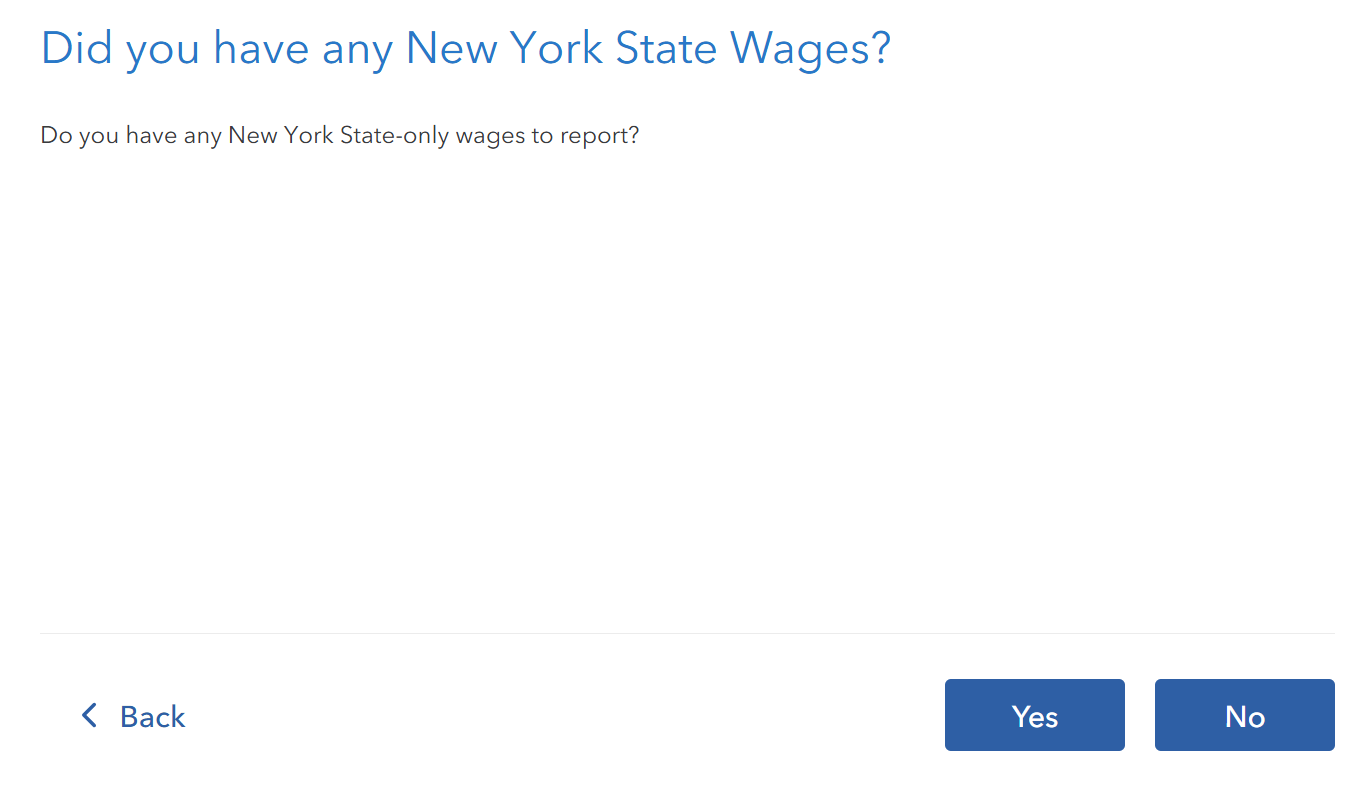
Task: Click the page heading about New York State Wages
Action: 465,49
